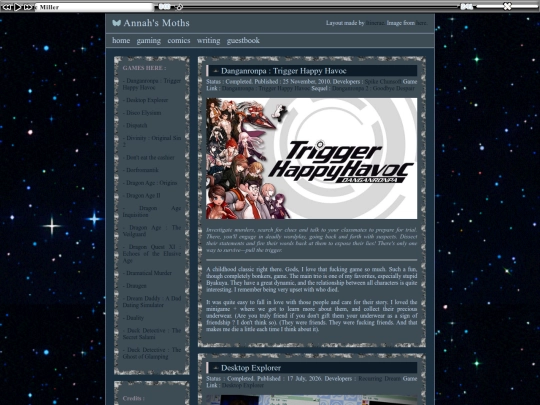The image size is (540, 405).
Task: Jump to Dispatch in sidebar
Action: (135, 125)
